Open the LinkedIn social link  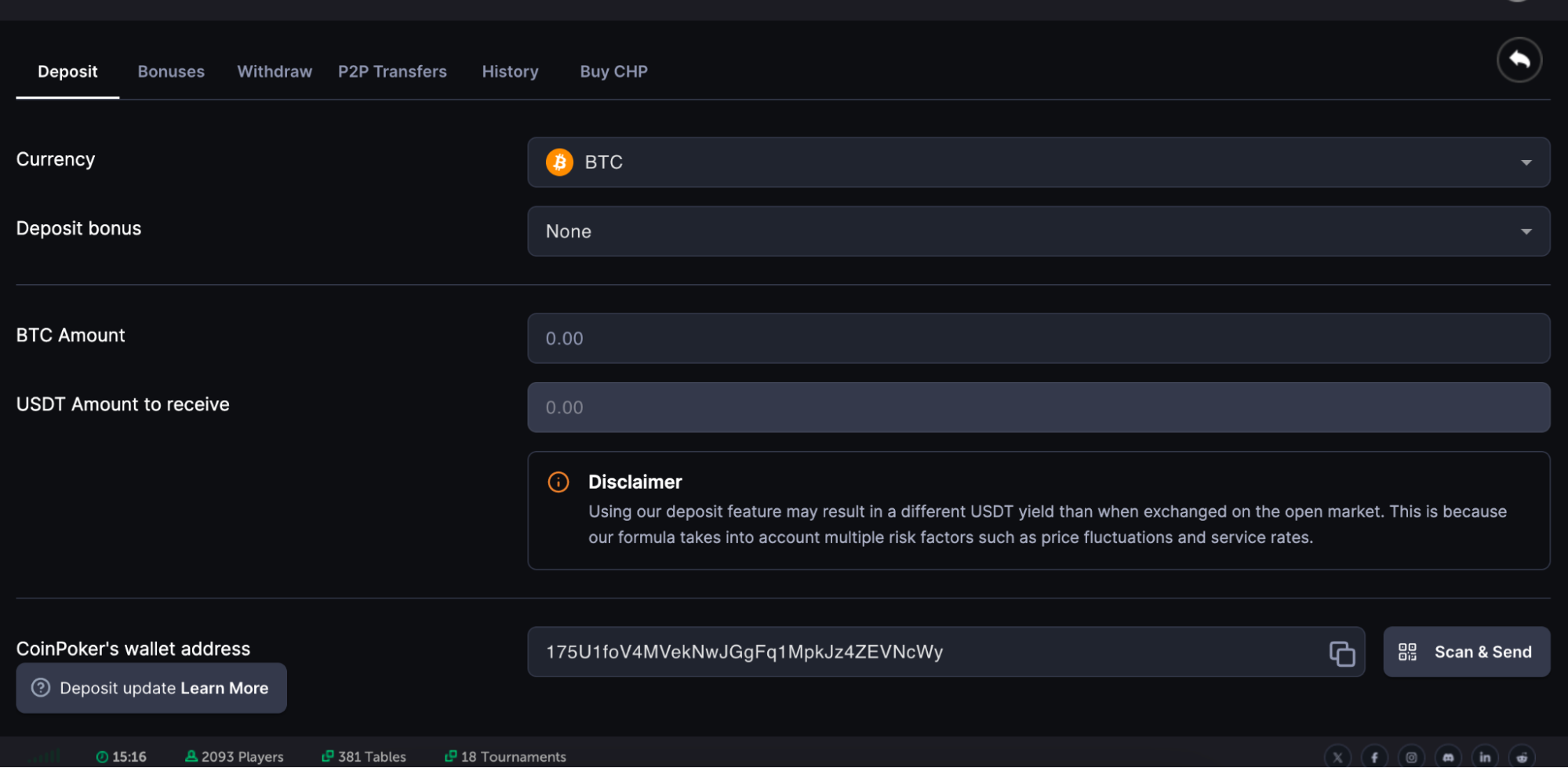1485,757
